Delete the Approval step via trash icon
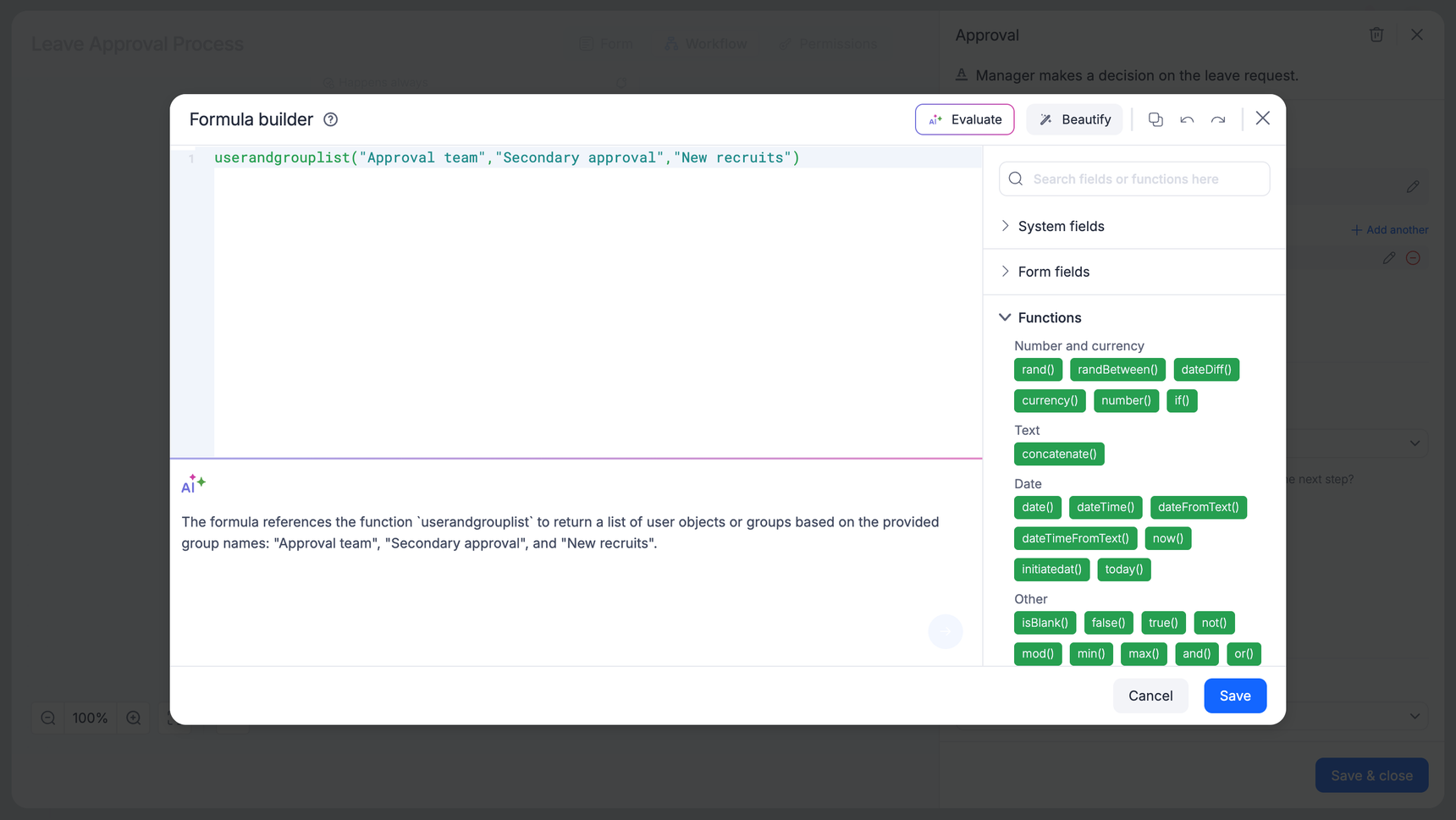1456x820 pixels. click(x=1376, y=35)
